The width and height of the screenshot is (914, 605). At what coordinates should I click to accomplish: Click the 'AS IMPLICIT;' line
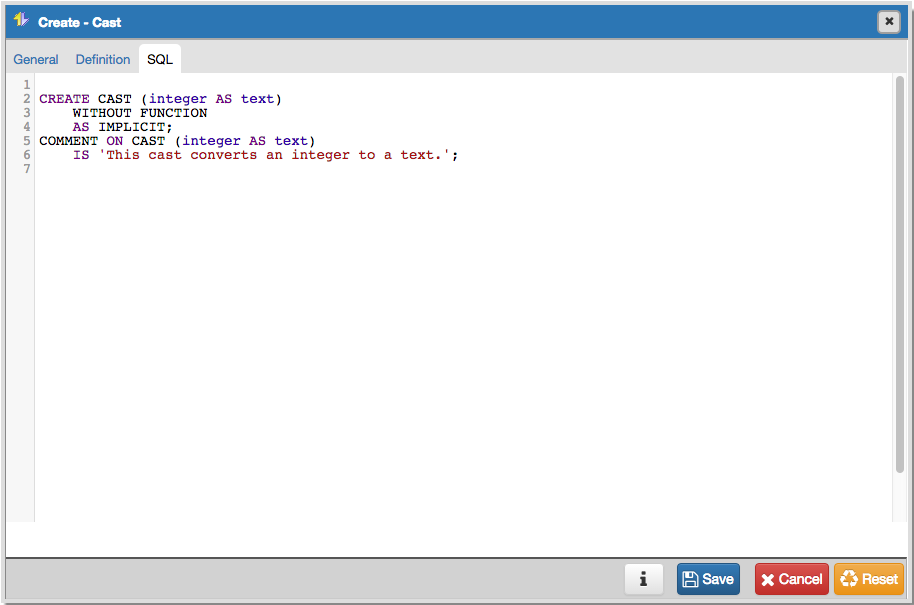pyautogui.click(x=122, y=127)
